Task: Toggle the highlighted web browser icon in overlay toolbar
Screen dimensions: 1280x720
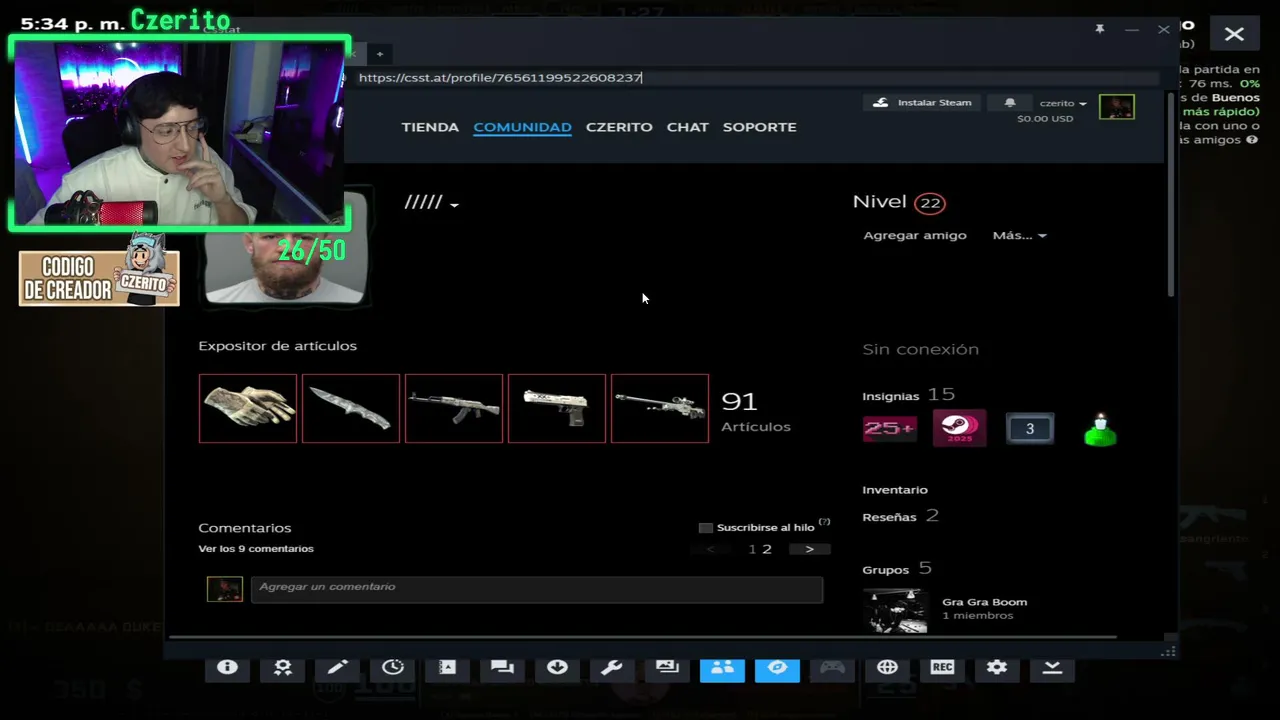Action: (x=777, y=668)
